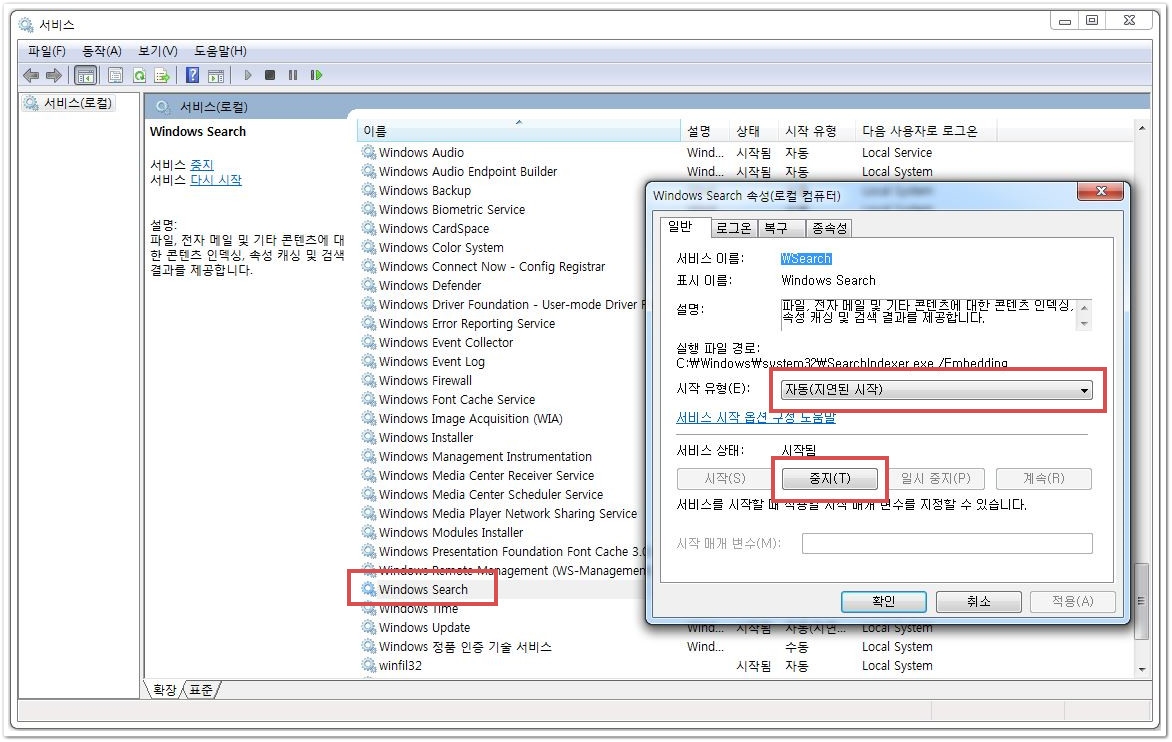This screenshot has width=1172, height=742.
Task: Click the gear icon next to Windows Update
Action: (x=368, y=628)
